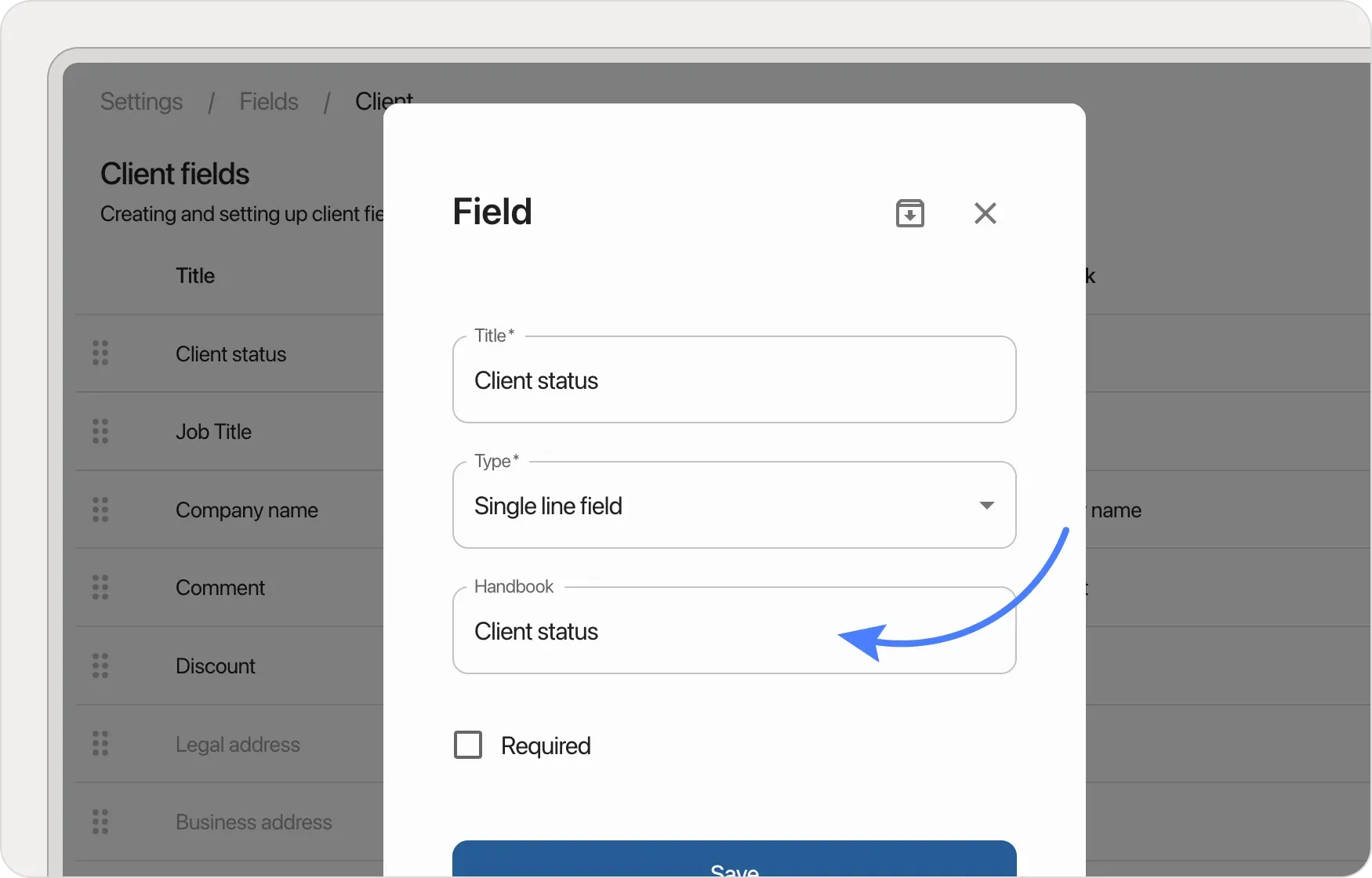Archive the Client status field
This screenshot has width=1372, height=878.
click(910, 212)
